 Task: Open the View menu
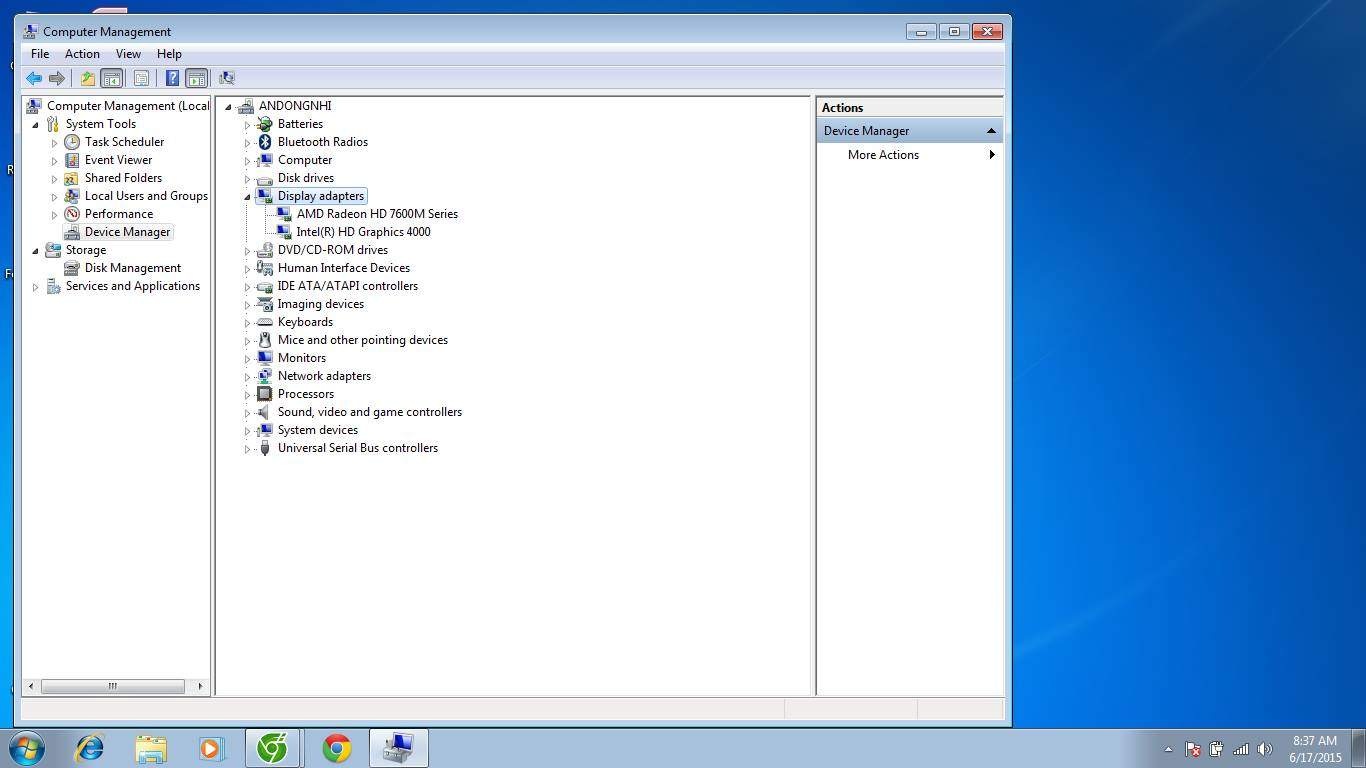click(x=128, y=54)
